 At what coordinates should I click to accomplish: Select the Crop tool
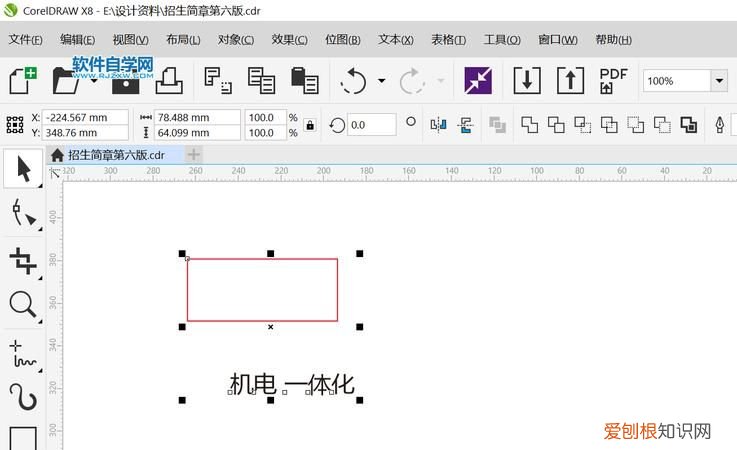(x=23, y=261)
